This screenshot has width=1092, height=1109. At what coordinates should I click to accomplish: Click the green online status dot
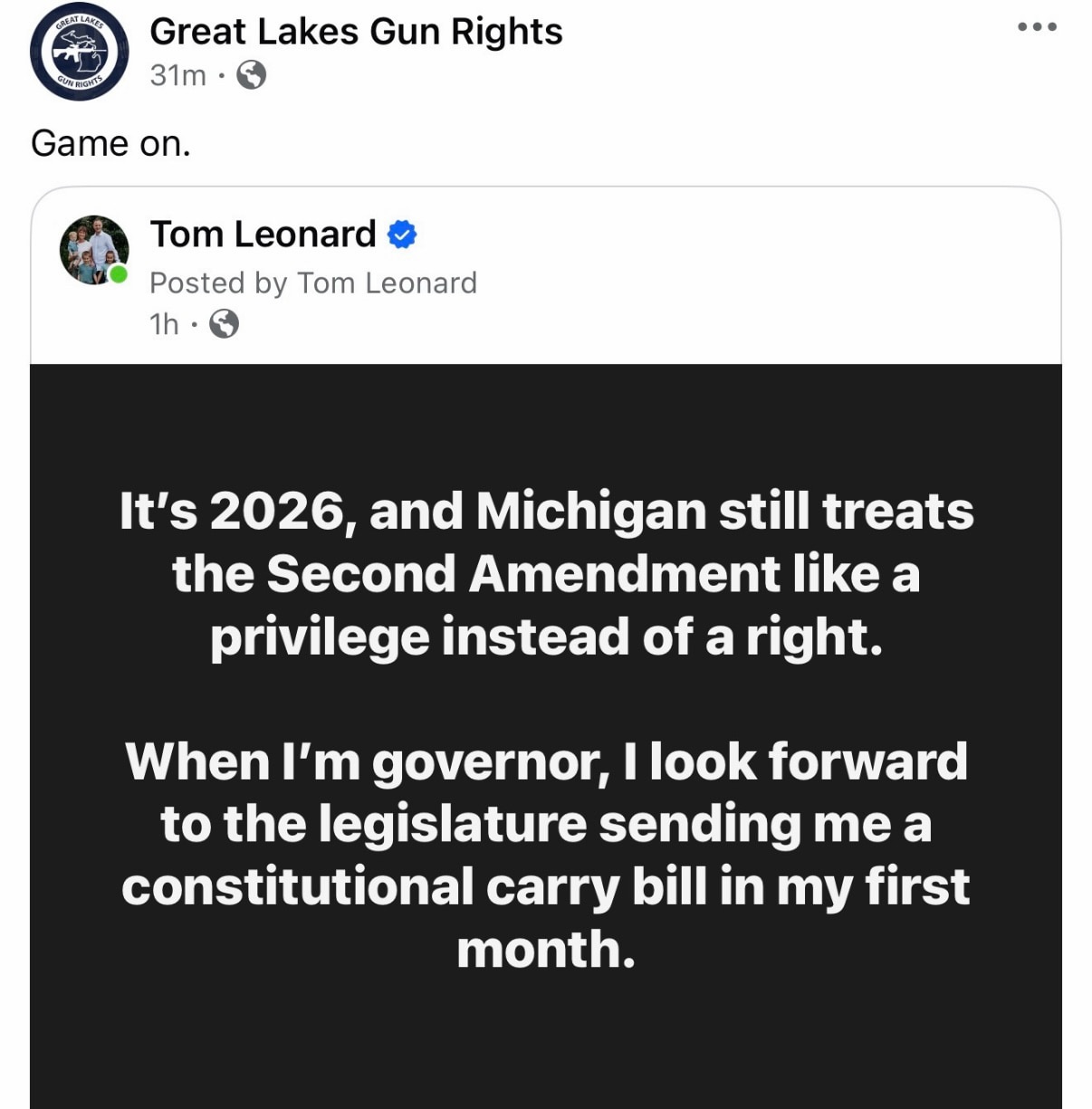tap(119, 273)
